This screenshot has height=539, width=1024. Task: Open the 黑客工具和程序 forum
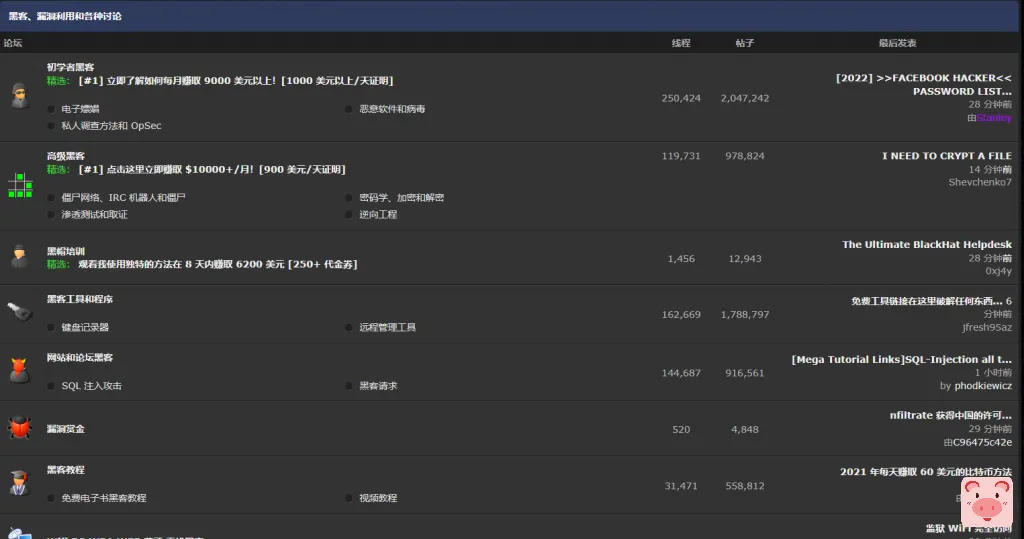[x=80, y=299]
